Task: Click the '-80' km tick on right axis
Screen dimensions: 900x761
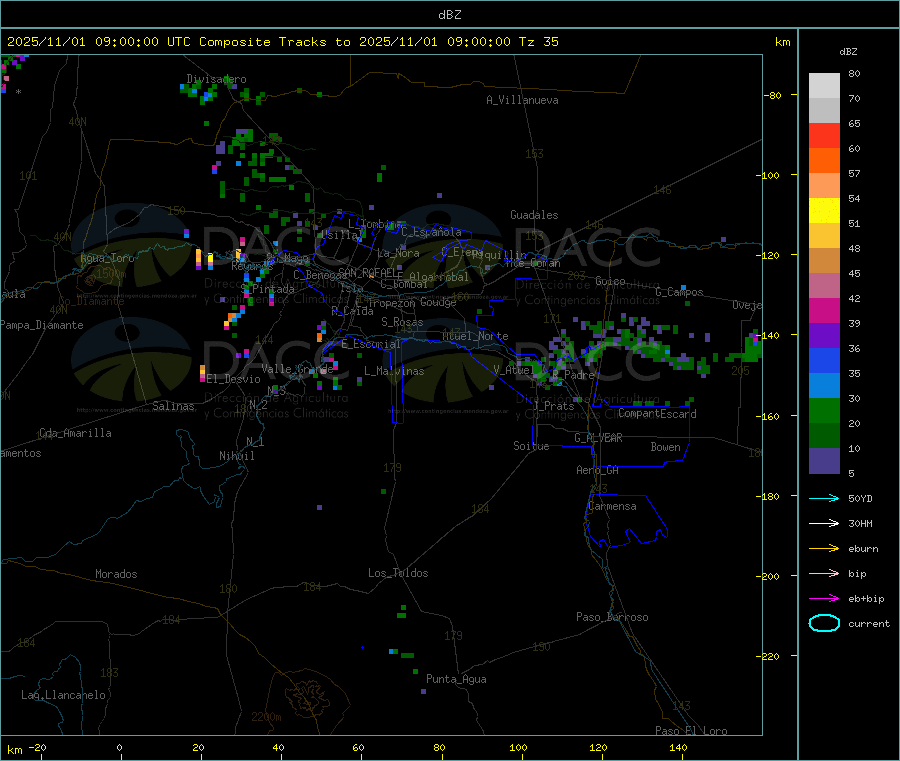Action: click(773, 95)
